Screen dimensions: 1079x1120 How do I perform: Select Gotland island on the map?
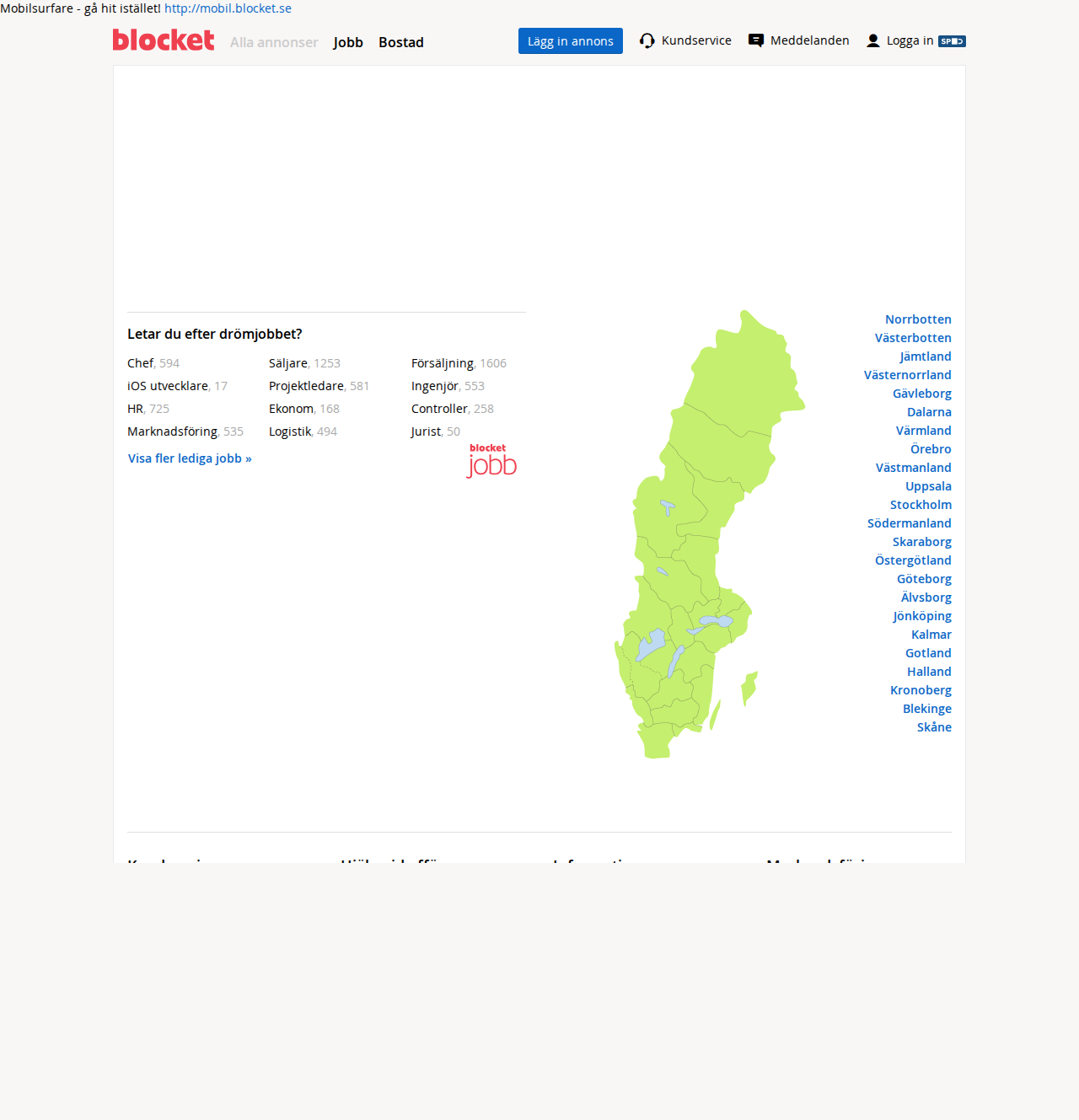pos(749,688)
